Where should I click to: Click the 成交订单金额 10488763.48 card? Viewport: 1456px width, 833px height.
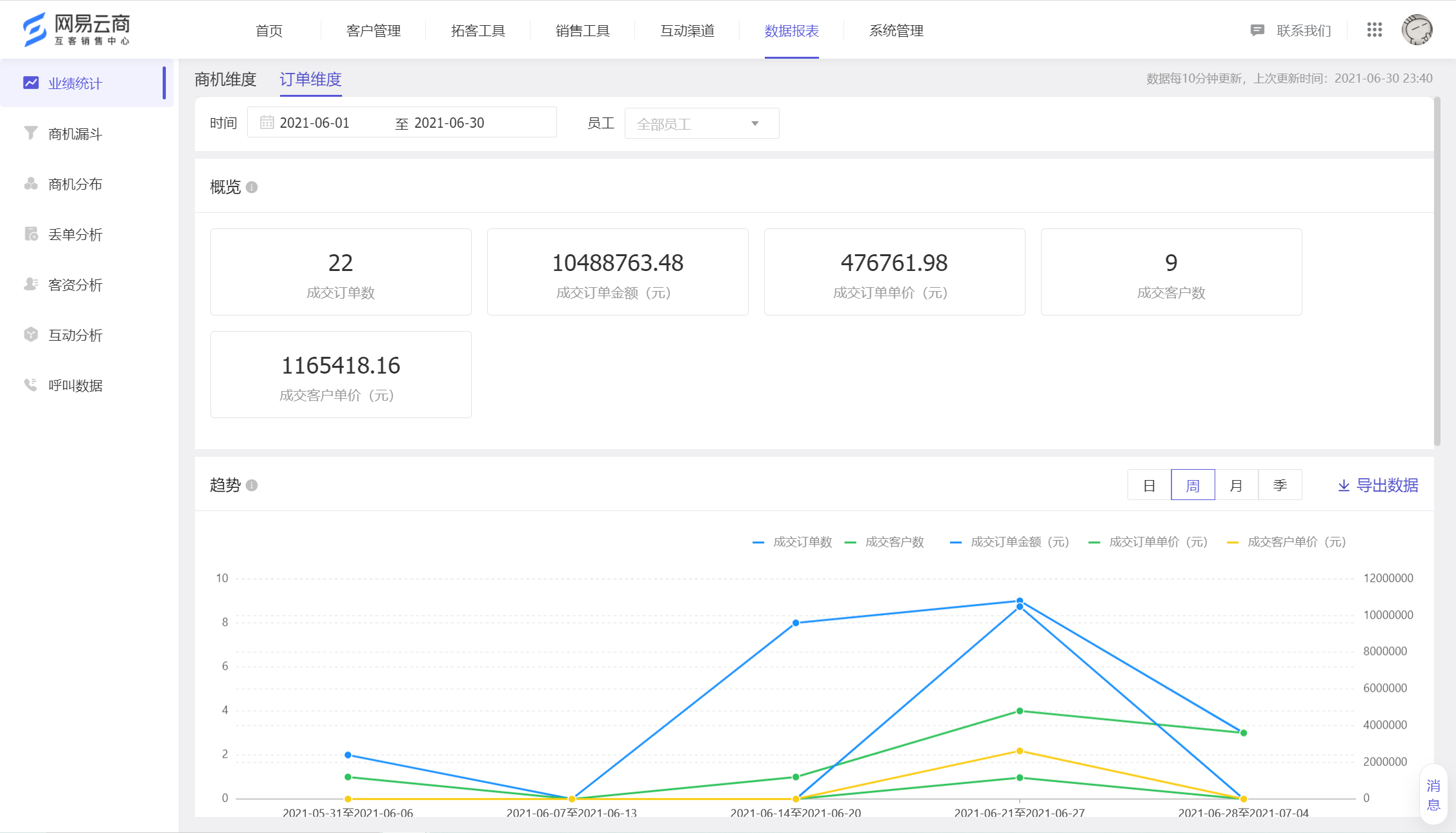click(x=618, y=272)
